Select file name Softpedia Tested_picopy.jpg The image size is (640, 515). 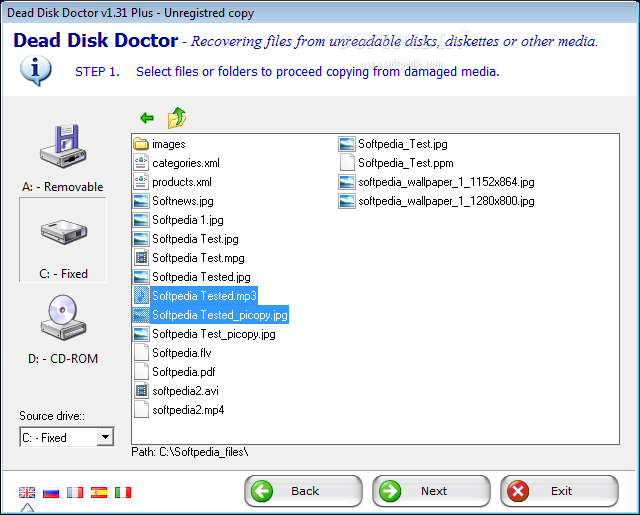coord(220,315)
